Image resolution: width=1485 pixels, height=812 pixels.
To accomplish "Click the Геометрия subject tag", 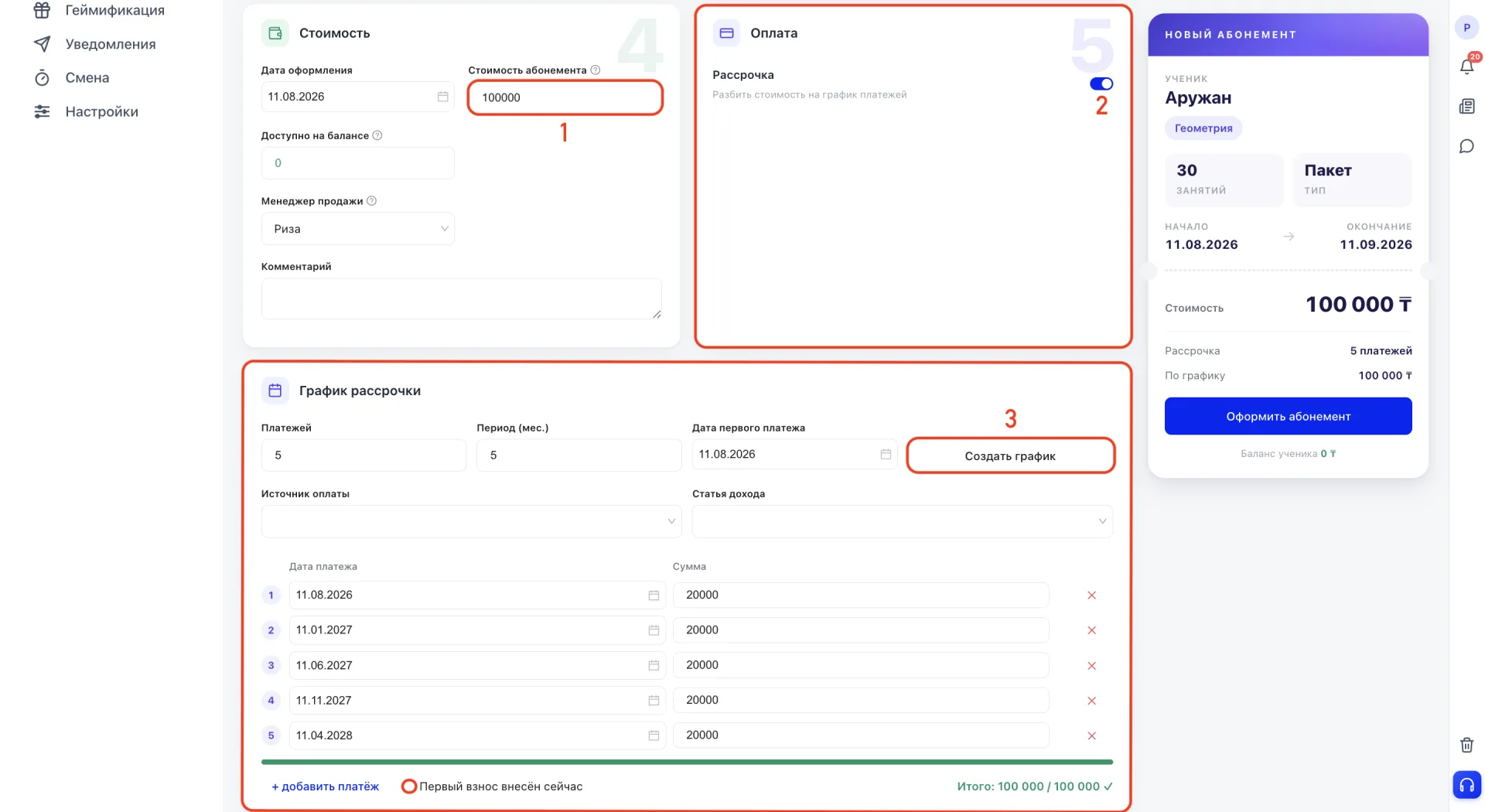I will [x=1203, y=128].
